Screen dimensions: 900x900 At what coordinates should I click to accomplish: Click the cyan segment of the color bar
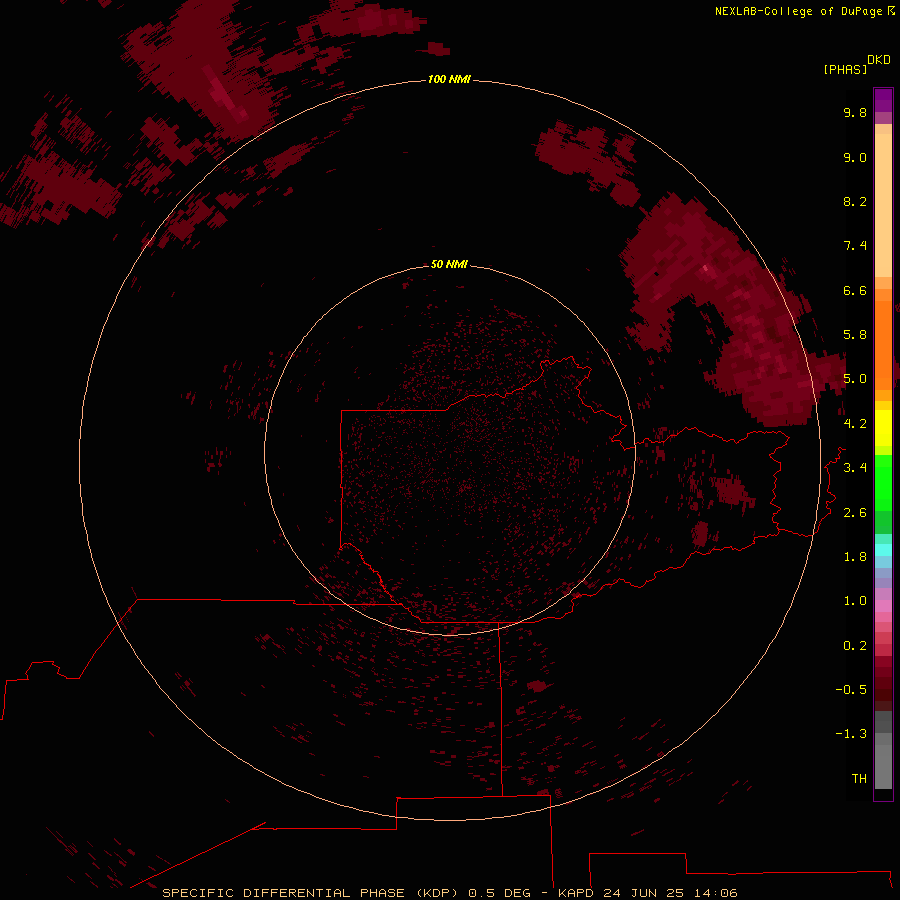(883, 549)
